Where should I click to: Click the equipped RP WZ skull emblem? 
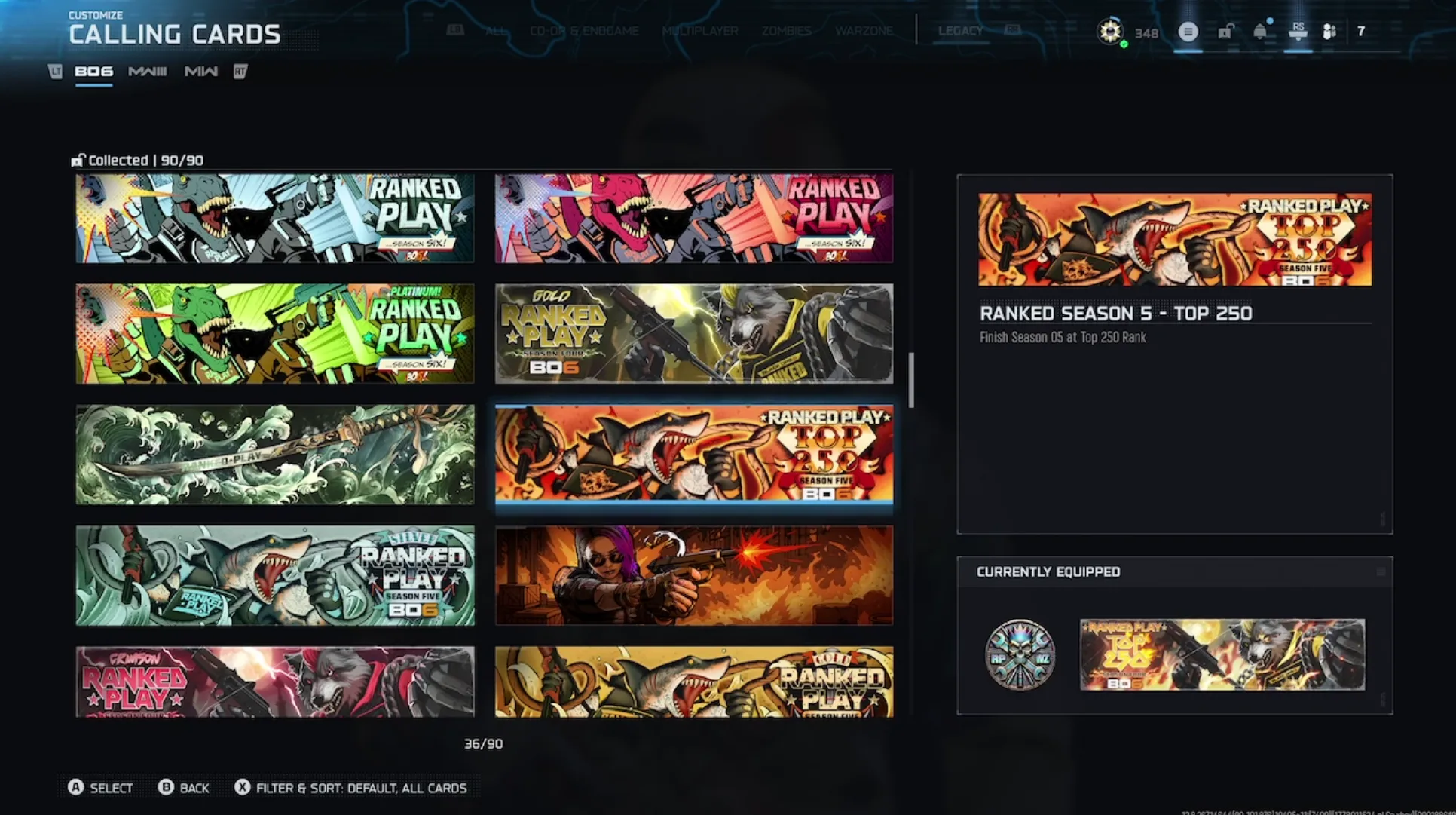(x=1020, y=654)
